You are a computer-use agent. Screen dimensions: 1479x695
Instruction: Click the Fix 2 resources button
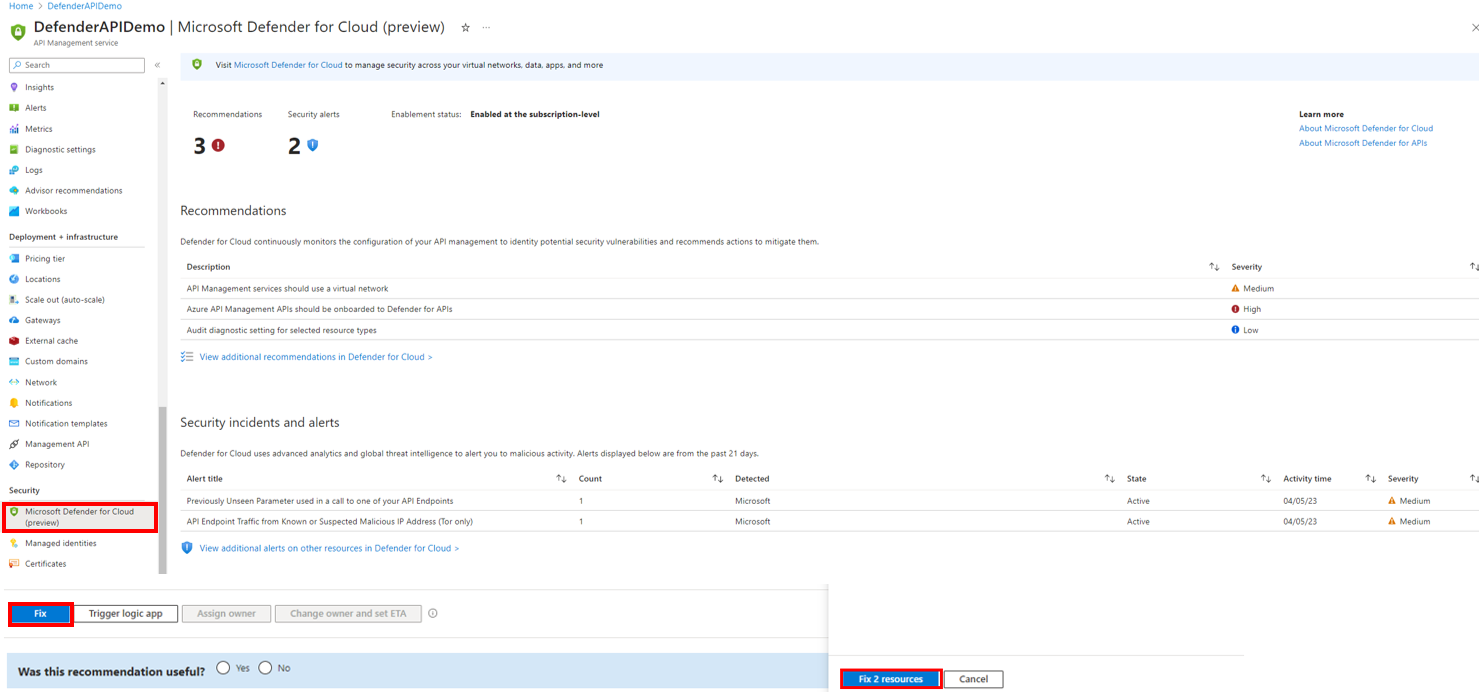(890, 679)
